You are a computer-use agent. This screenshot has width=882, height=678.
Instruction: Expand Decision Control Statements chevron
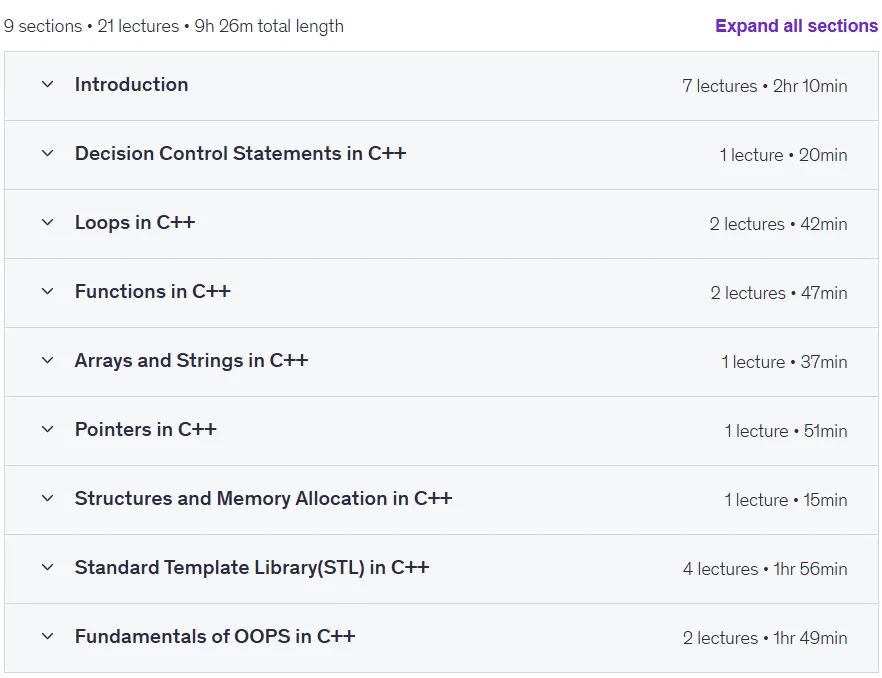click(x=48, y=154)
